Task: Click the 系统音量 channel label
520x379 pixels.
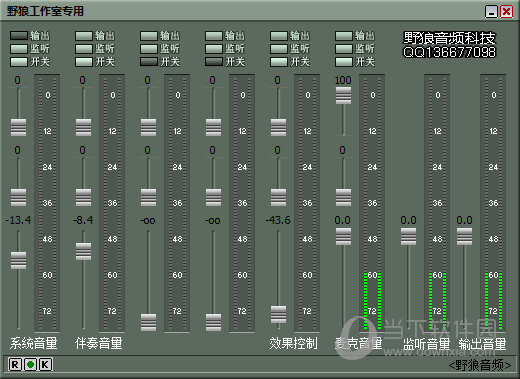Action: 34,343
